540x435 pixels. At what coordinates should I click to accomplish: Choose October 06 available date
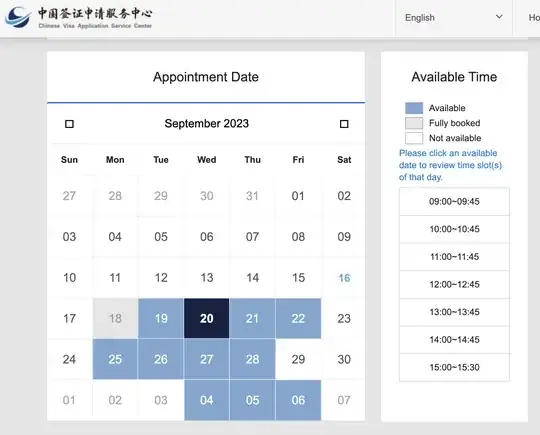click(x=298, y=400)
